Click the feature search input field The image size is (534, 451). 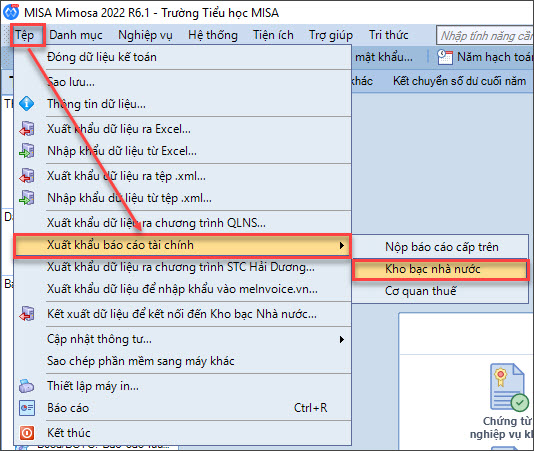[485, 35]
